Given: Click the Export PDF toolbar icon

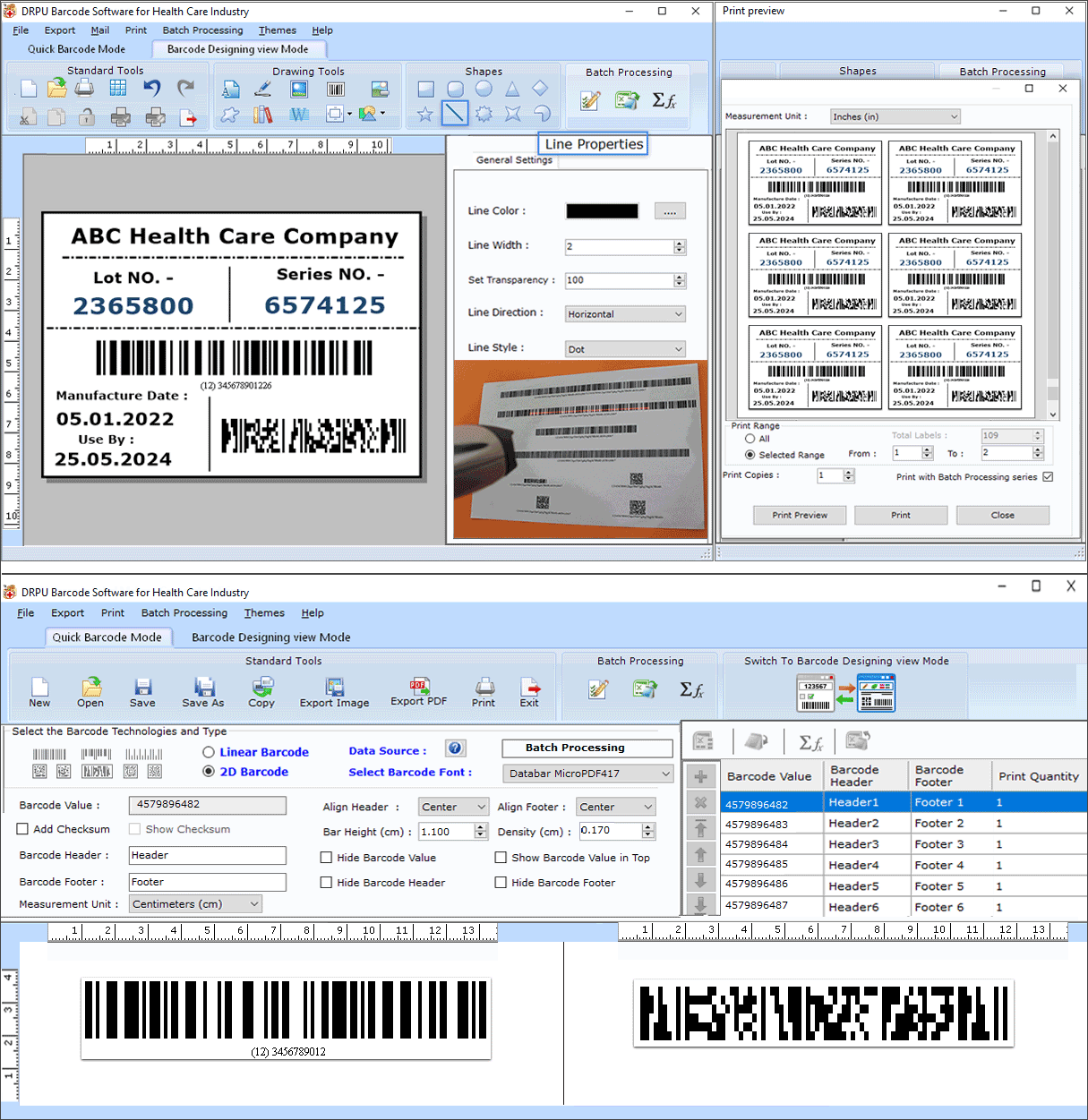Looking at the screenshot, I should click(x=418, y=692).
